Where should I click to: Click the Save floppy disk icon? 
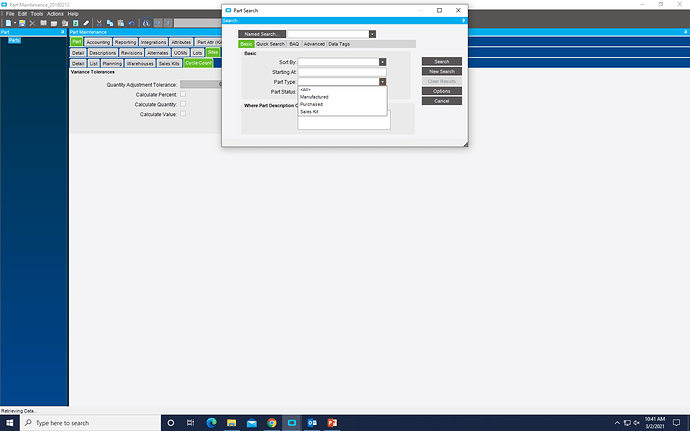[22, 23]
